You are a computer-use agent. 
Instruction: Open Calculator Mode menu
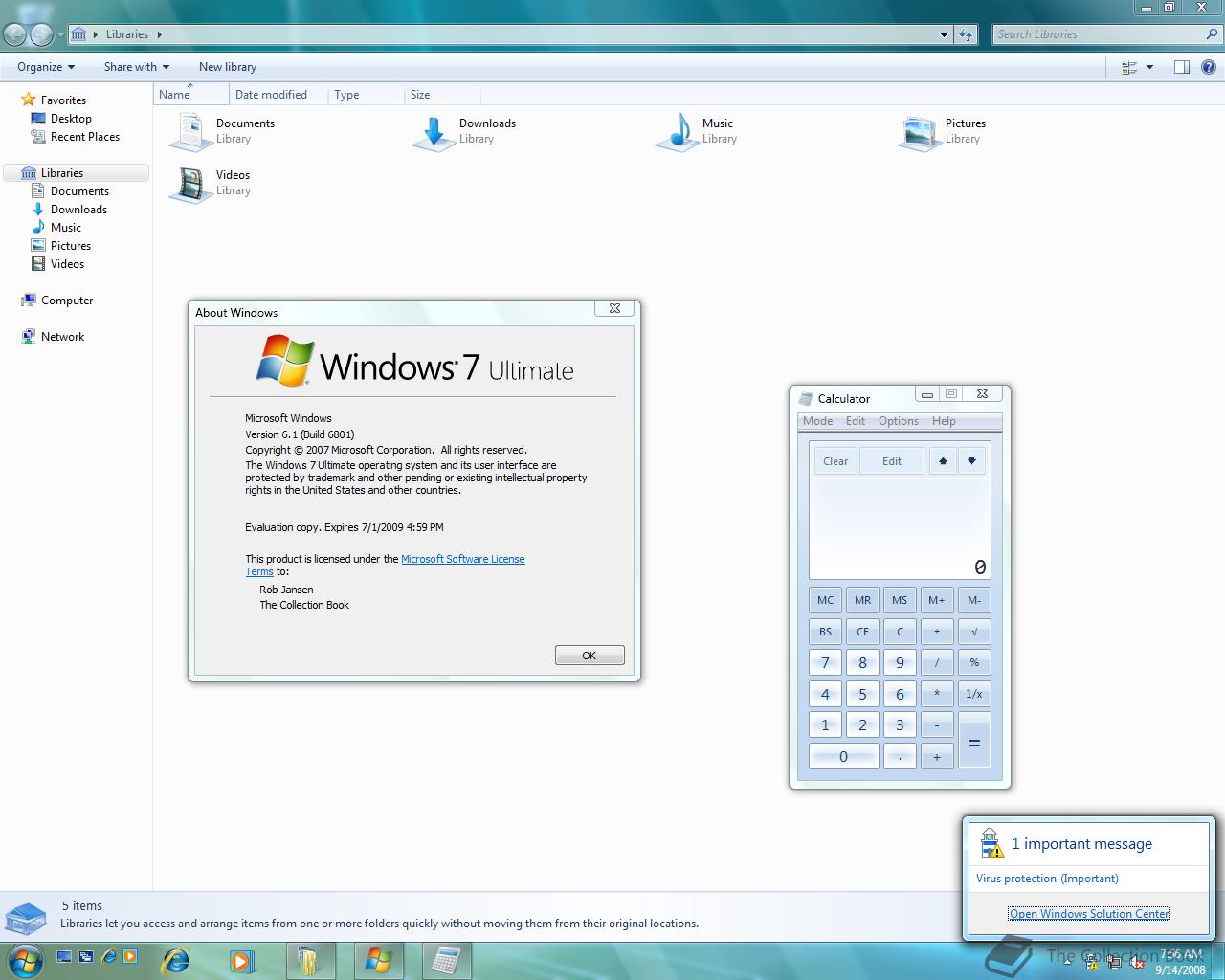(x=817, y=421)
